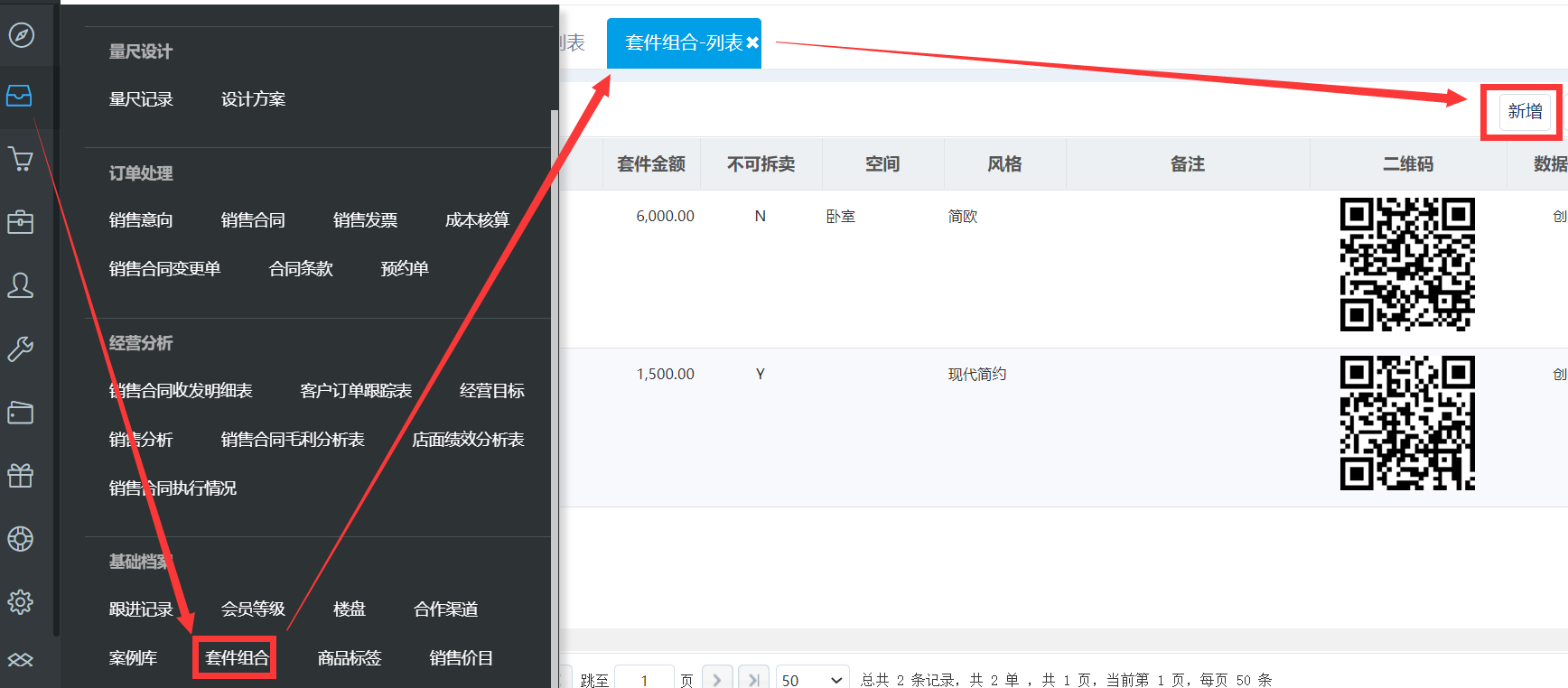Click the wallet sidebar icon
1568x688 pixels.
click(x=21, y=413)
